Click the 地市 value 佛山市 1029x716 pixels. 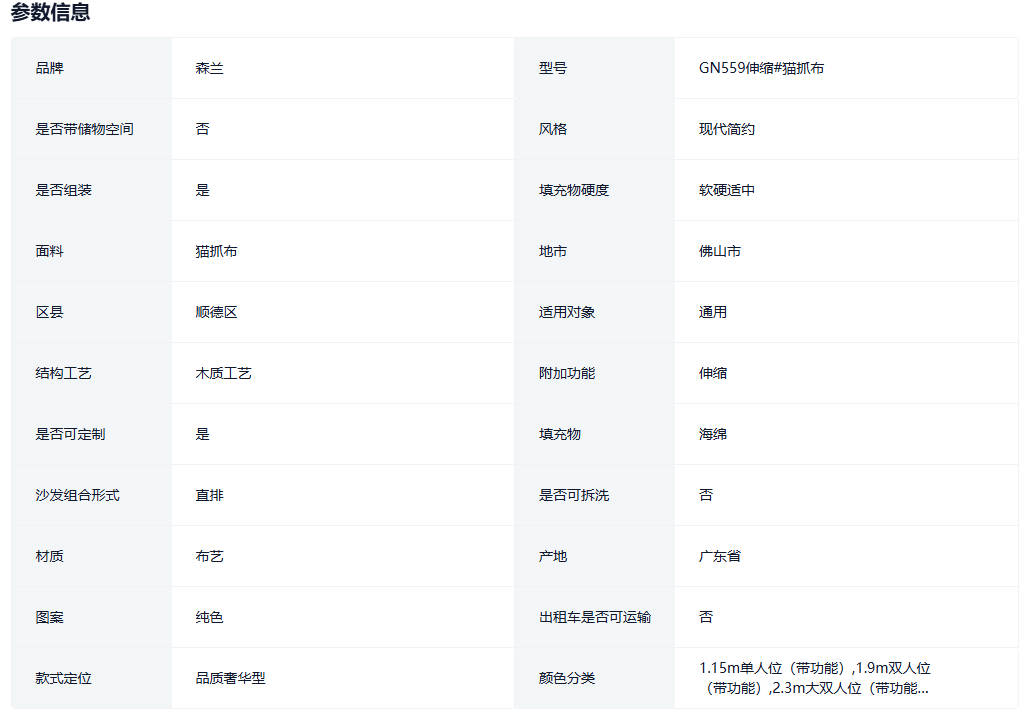pos(719,251)
